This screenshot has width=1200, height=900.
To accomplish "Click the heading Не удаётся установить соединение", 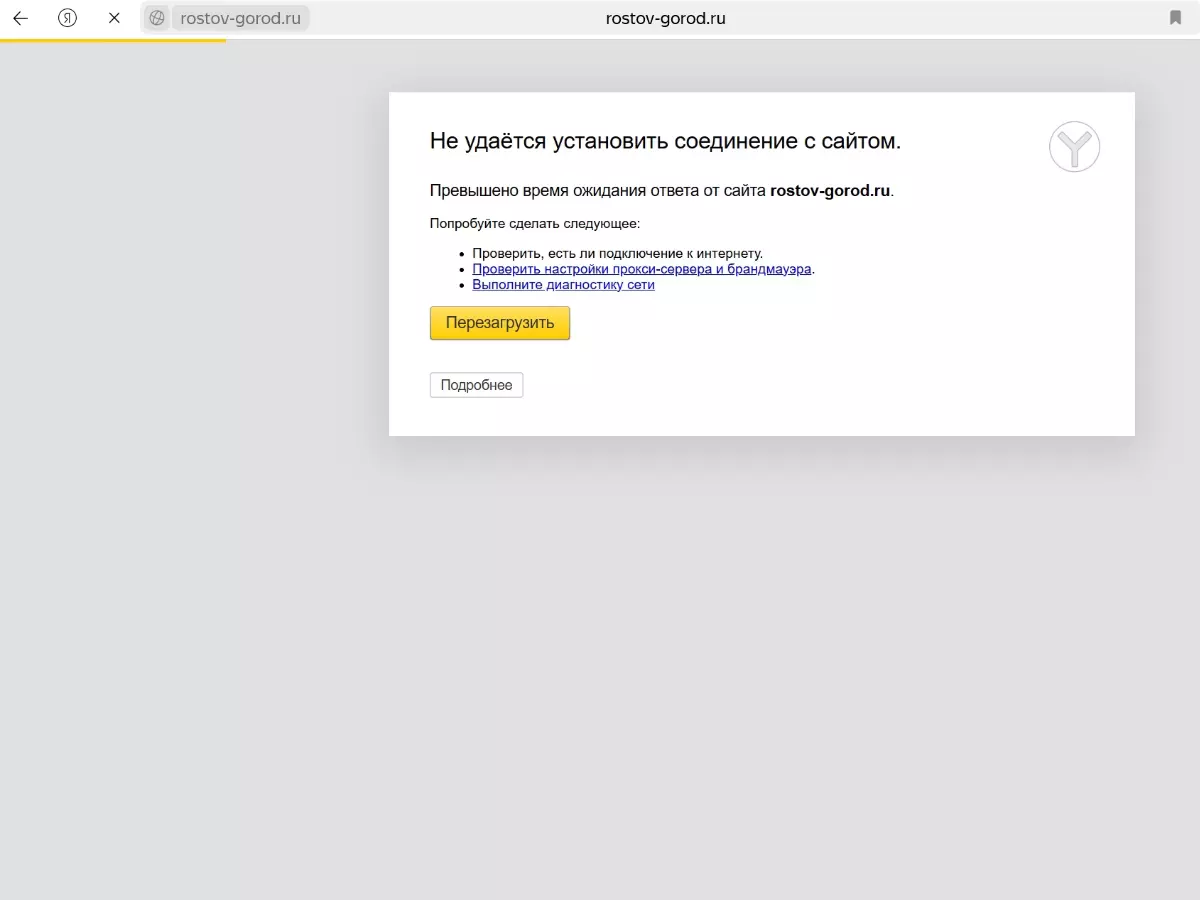I will 665,141.
